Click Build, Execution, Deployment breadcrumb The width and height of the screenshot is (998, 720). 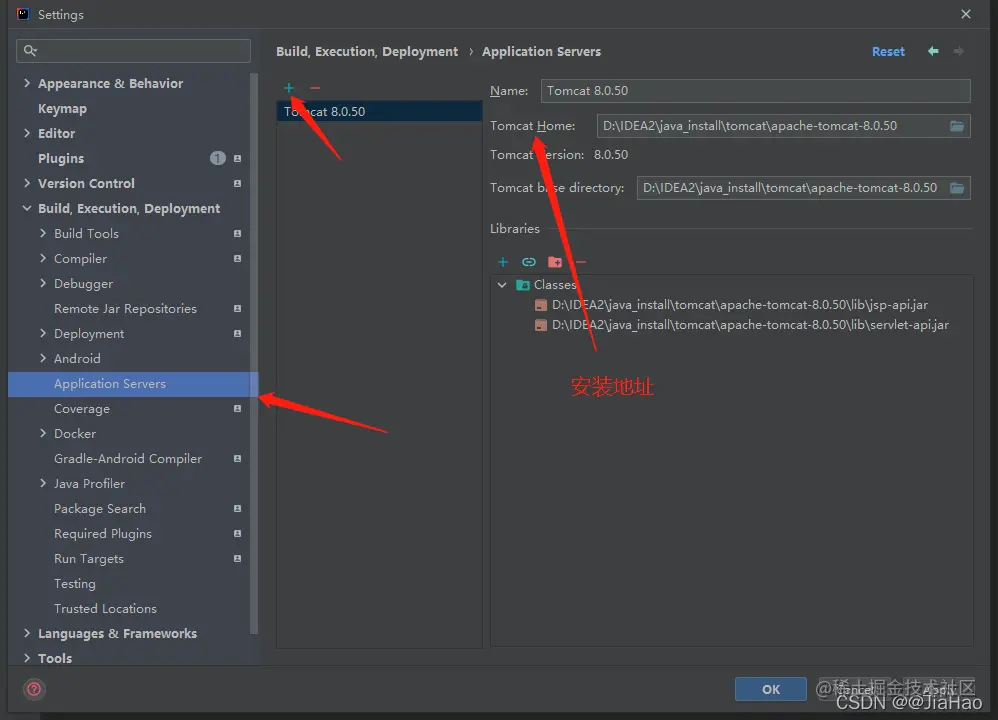click(x=367, y=52)
